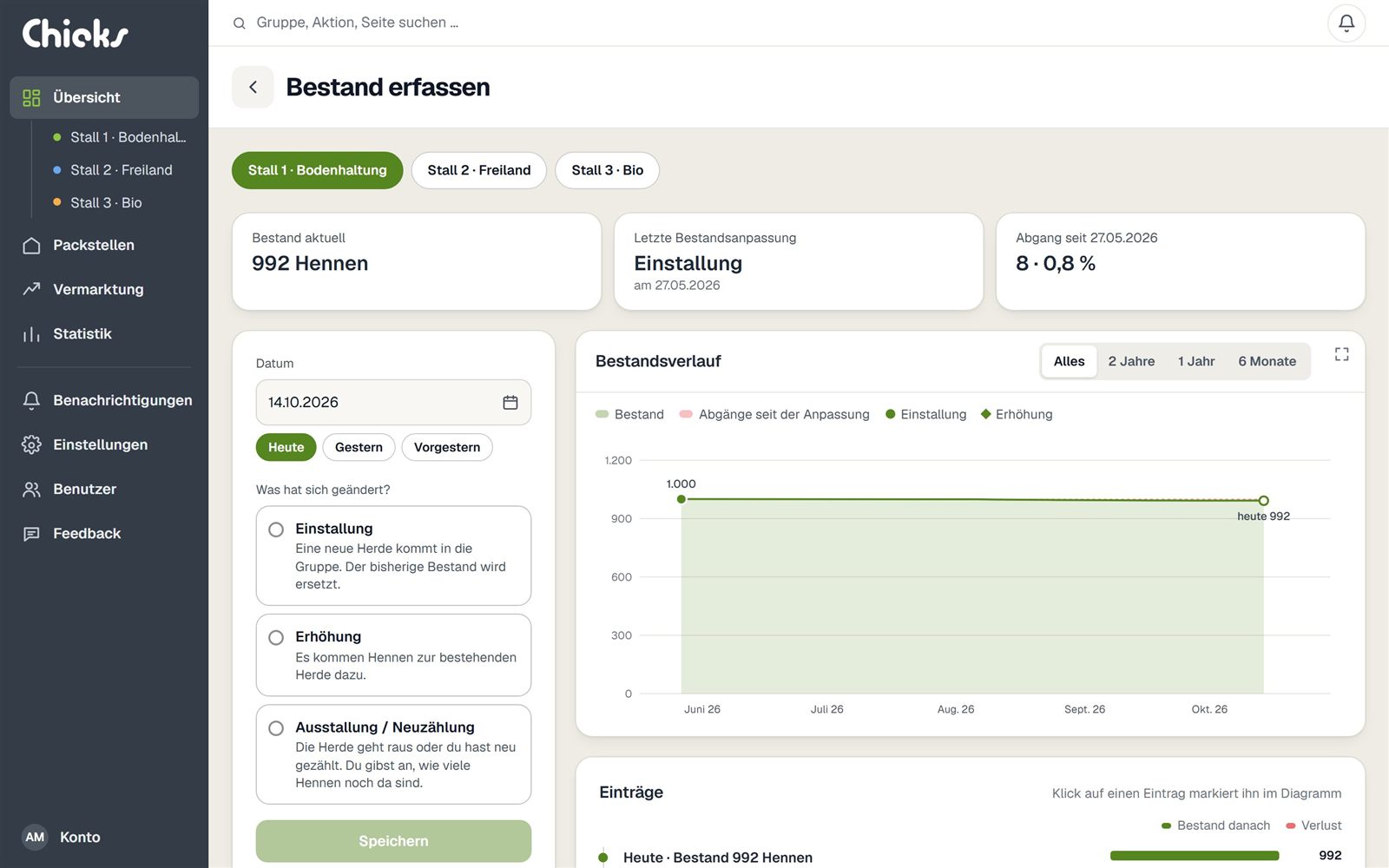The image size is (1389, 868).
Task: Set date to Gestern
Action: point(359,447)
